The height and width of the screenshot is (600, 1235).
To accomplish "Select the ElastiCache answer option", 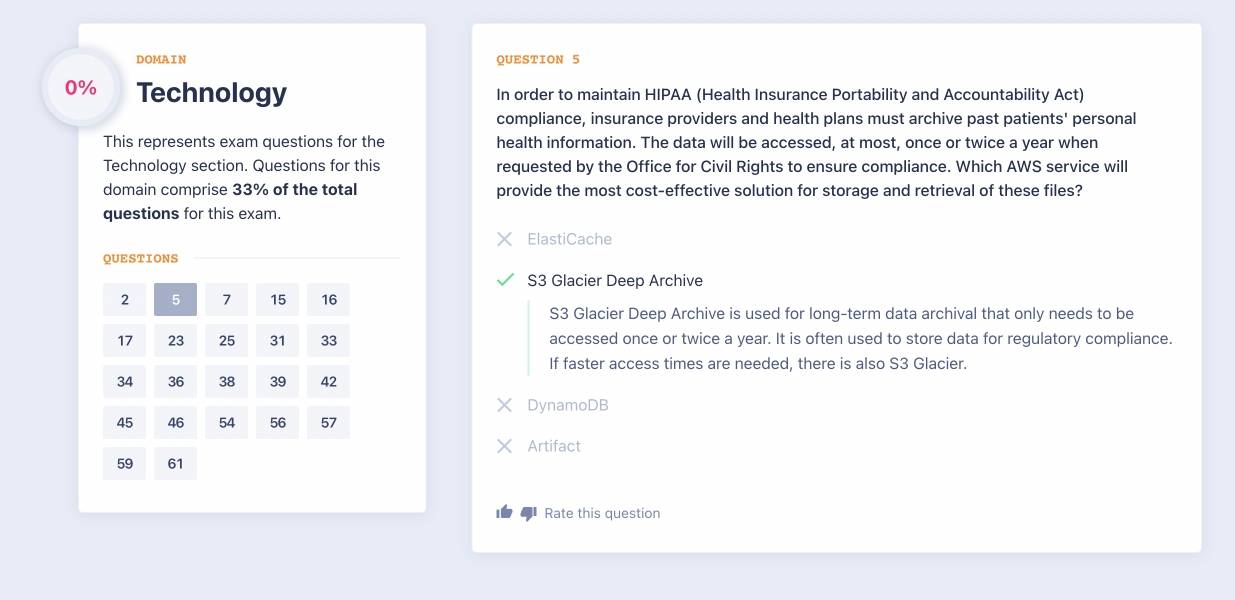I will (x=569, y=239).
